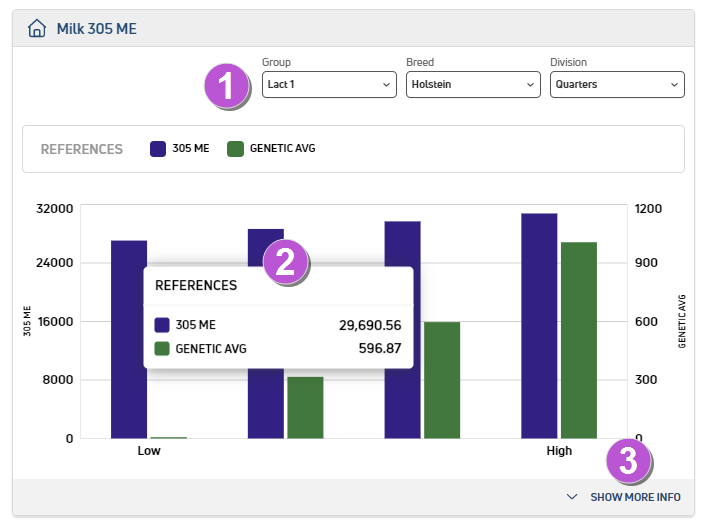This screenshot has width=702, height=525.
Task: Click the green GENETIC AVG swatch in the tooltip
Action: 162,349
